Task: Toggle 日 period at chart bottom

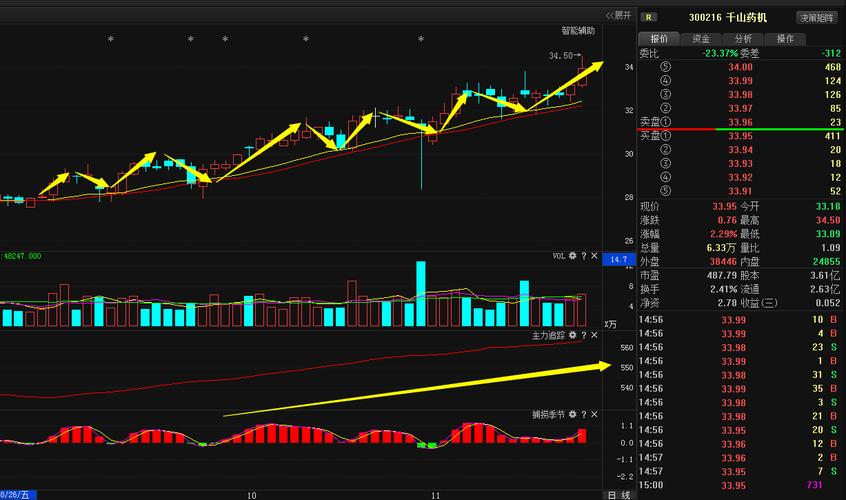Action: (611, 494)
